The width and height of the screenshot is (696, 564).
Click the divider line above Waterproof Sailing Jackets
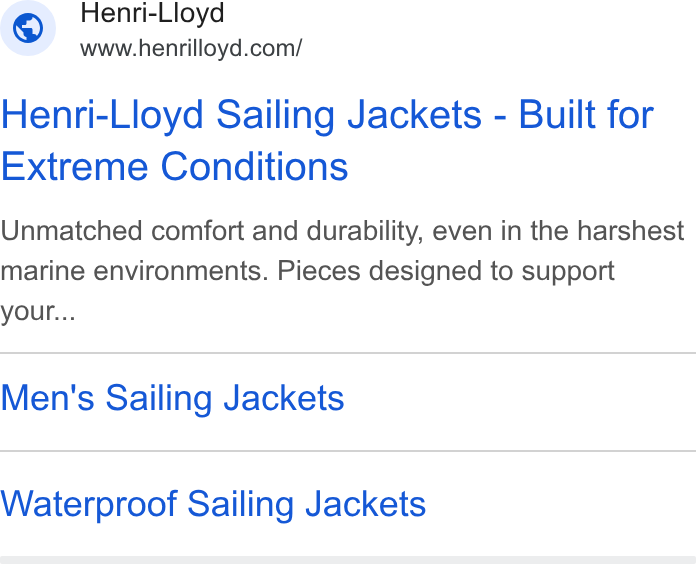tap(348, 451)
